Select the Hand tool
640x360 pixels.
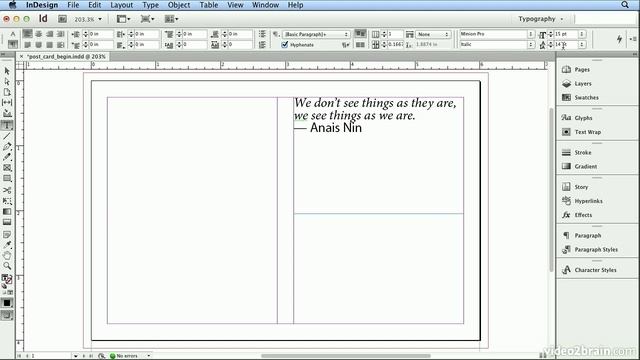point(7,256)
